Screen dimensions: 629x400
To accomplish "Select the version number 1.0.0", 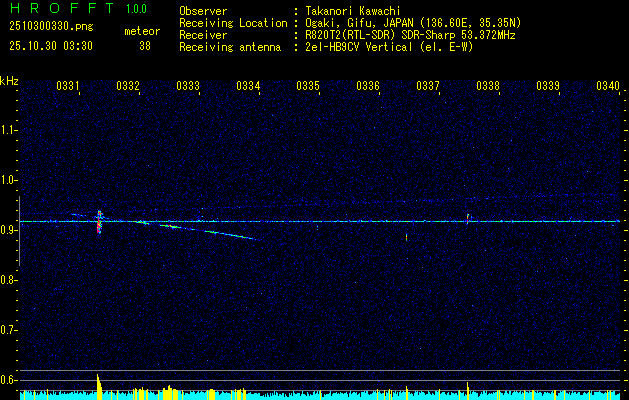I will click(136, 9).
